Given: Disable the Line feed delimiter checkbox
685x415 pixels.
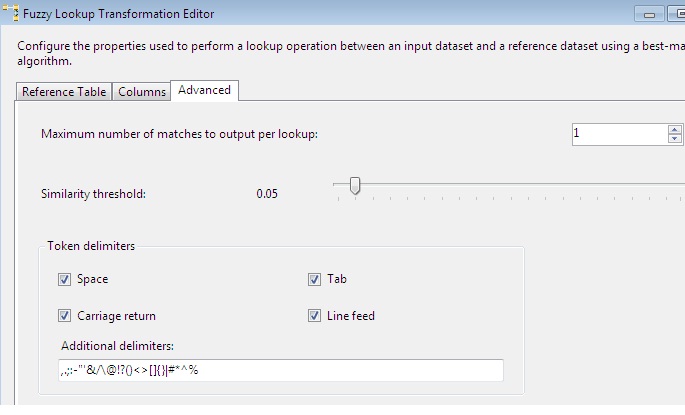Looking at the screenshot, I should 315,316.
